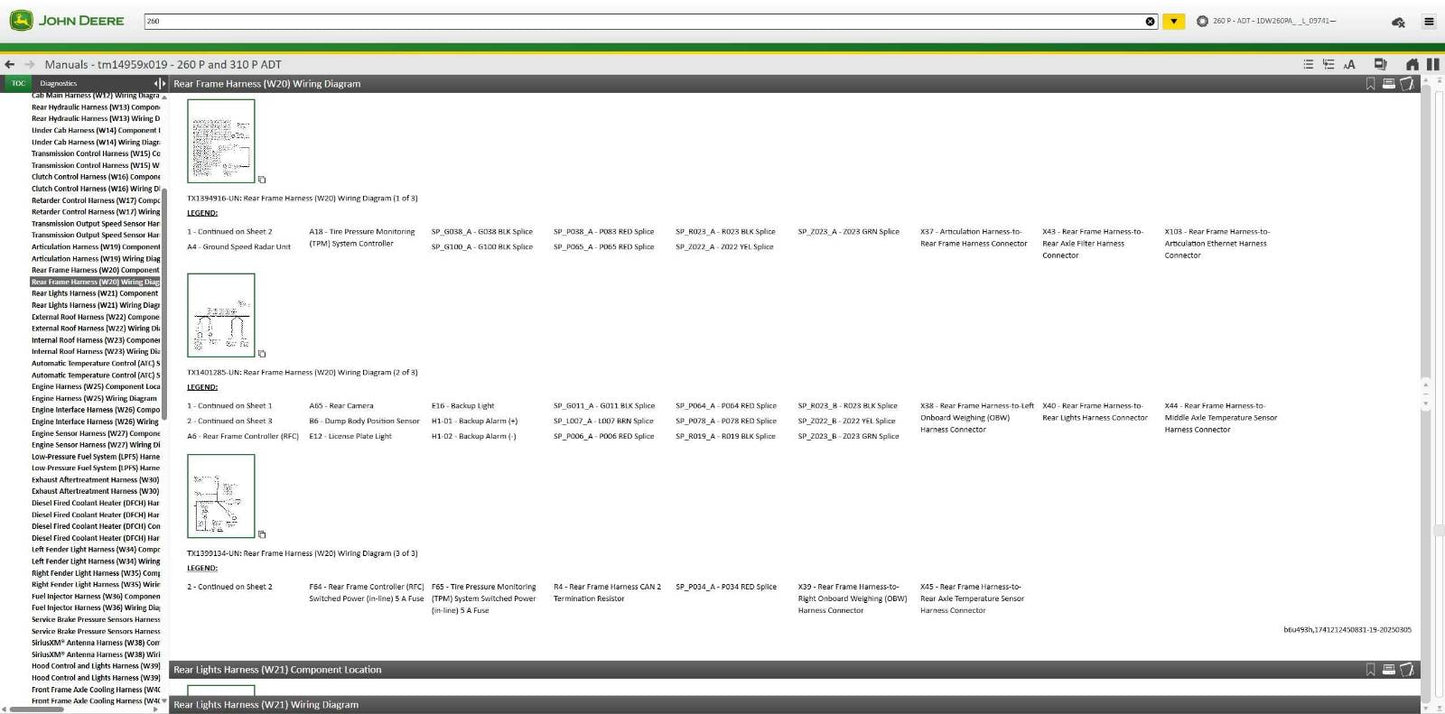The height and width of the screenshot is (714, 1445).
Task: Open Rear Frame Harness (W20) Component entry in TOC
Action: pos(96,270)
